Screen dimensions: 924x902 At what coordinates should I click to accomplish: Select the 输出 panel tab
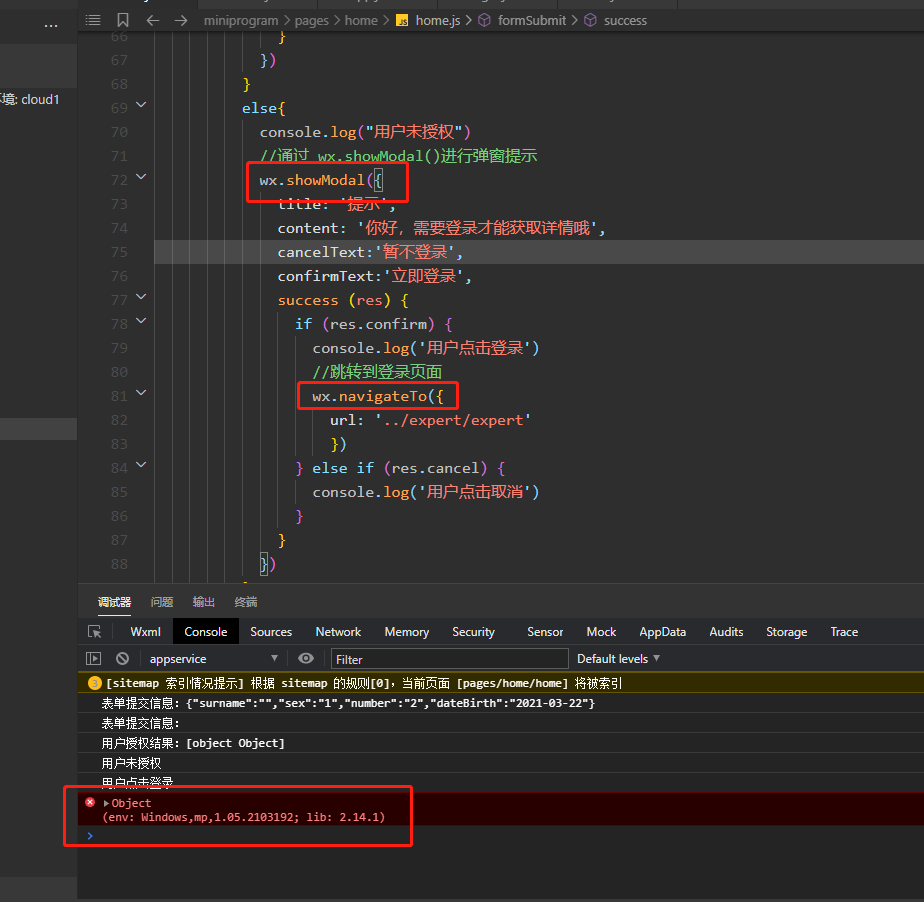click(203, 602)
